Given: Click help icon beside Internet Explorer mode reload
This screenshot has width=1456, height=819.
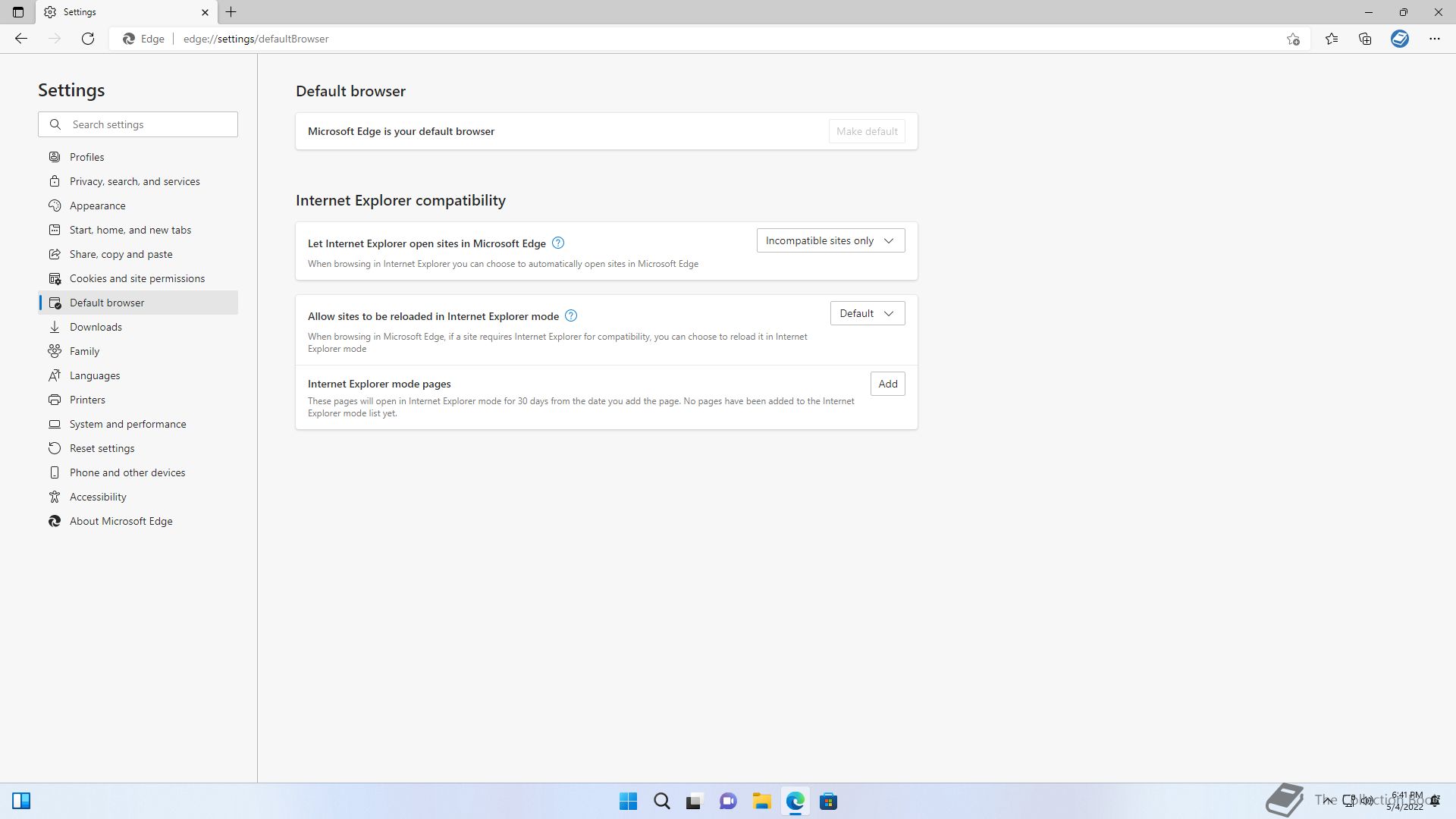Looking at the screenshot, I should (571, 315).
